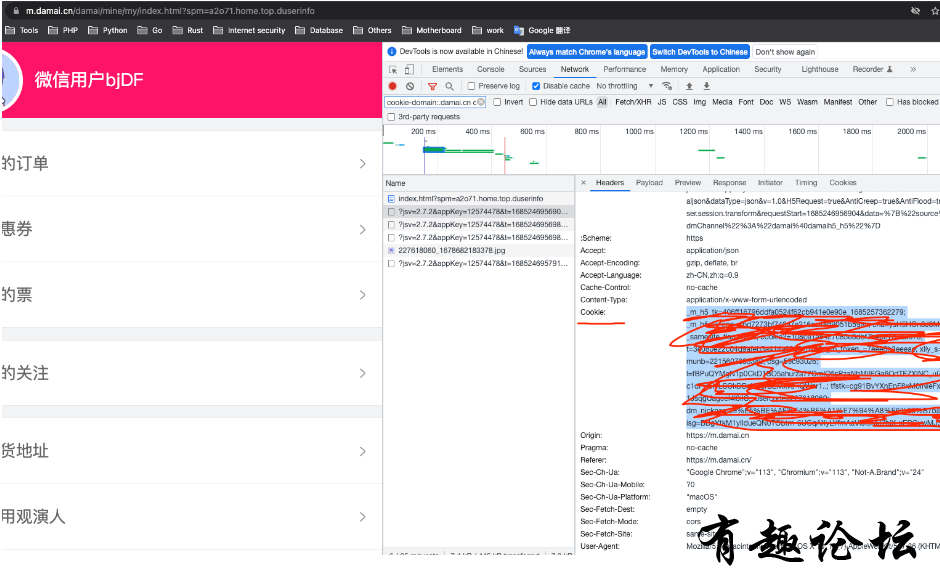Enable the 3rd-party requests checkbox
The image size is (940, 574).
coord(391,117)
